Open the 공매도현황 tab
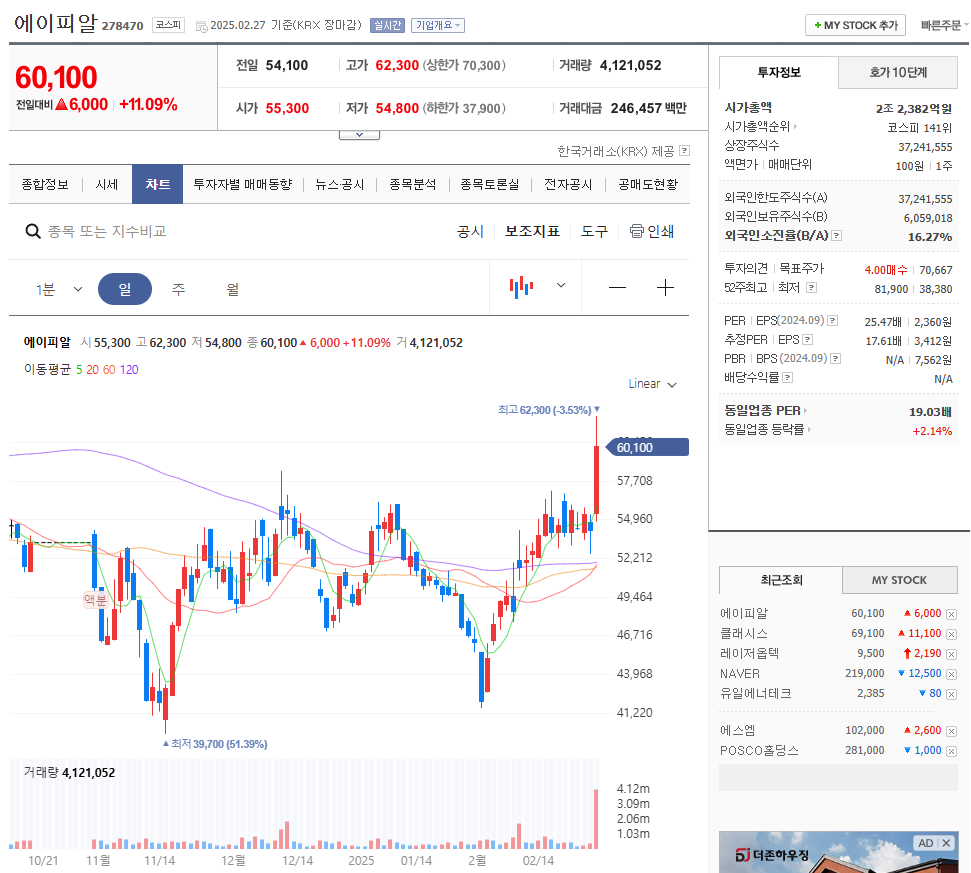Screen dimensions: 971x873 pos(648,185)
